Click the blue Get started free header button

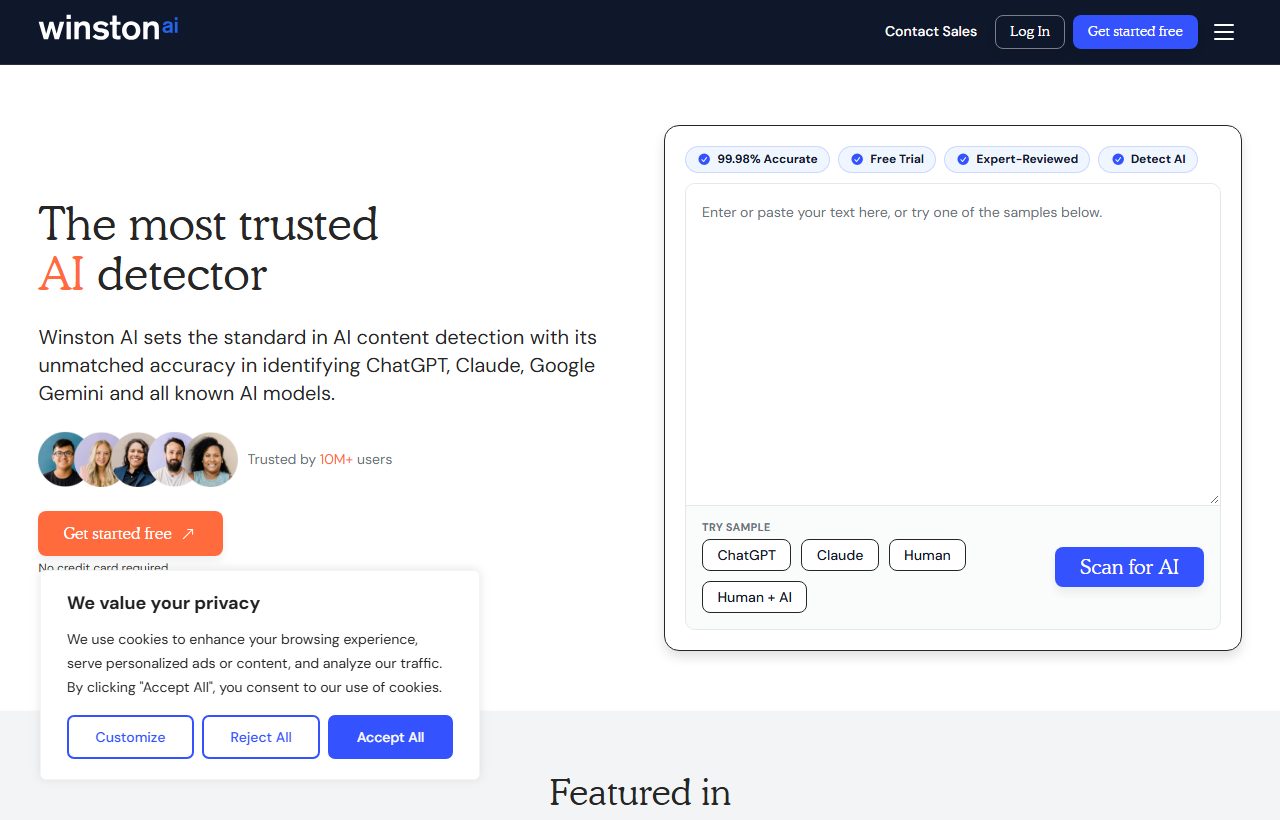click(1135, 32)
